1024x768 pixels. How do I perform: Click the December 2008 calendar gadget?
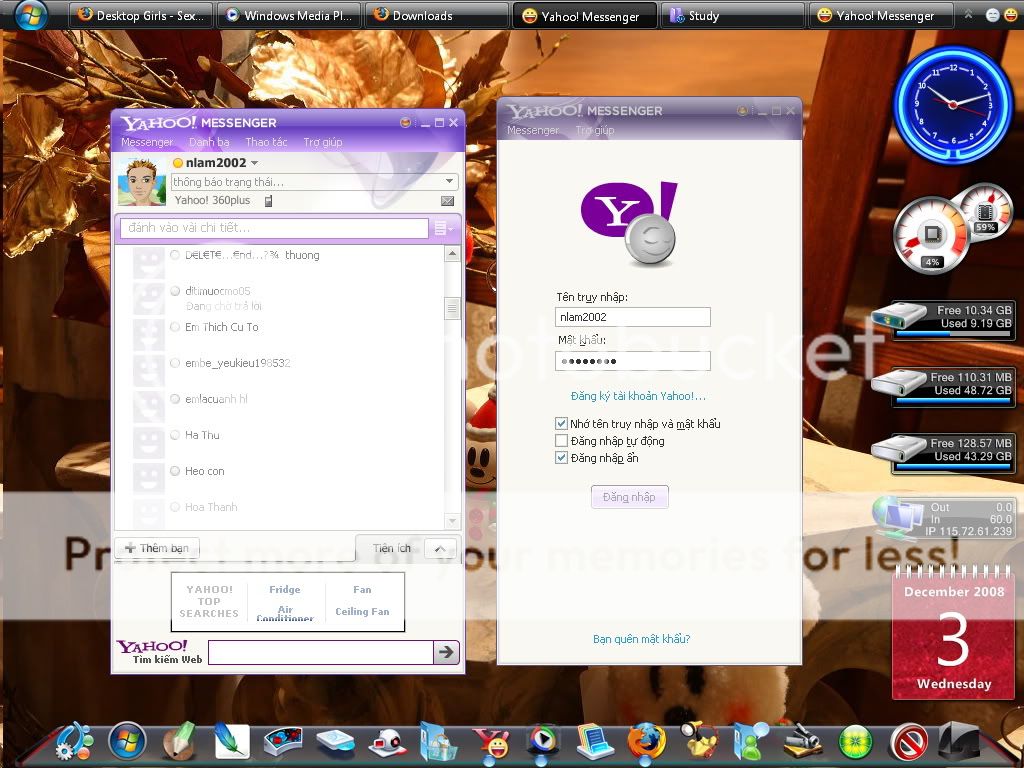click(953, 633)
